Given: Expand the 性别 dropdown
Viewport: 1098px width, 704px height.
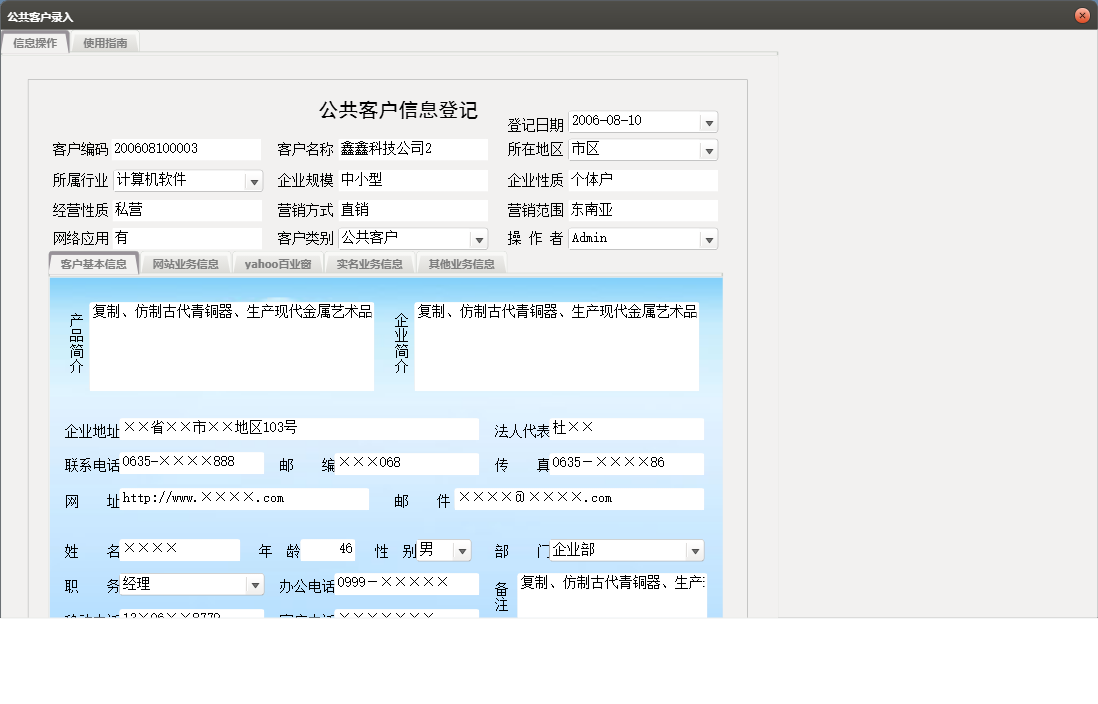Looking at the screenshot, I should tap(461, 551).
